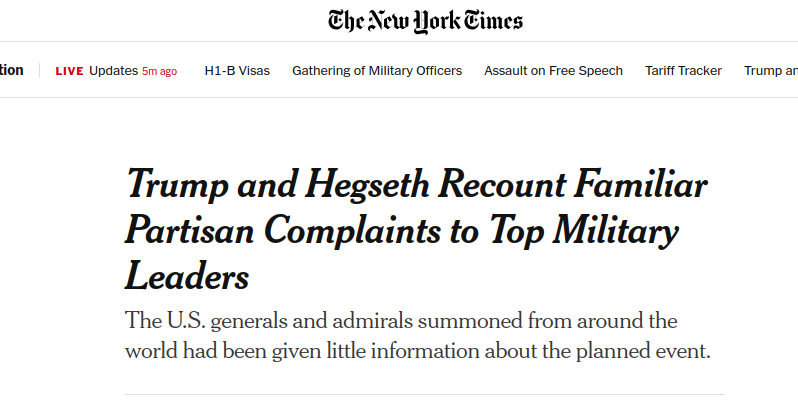The width and height of the screenshot is (798, 404).
Task: Open the Tariff Tracker link
Action: [683, 71]
